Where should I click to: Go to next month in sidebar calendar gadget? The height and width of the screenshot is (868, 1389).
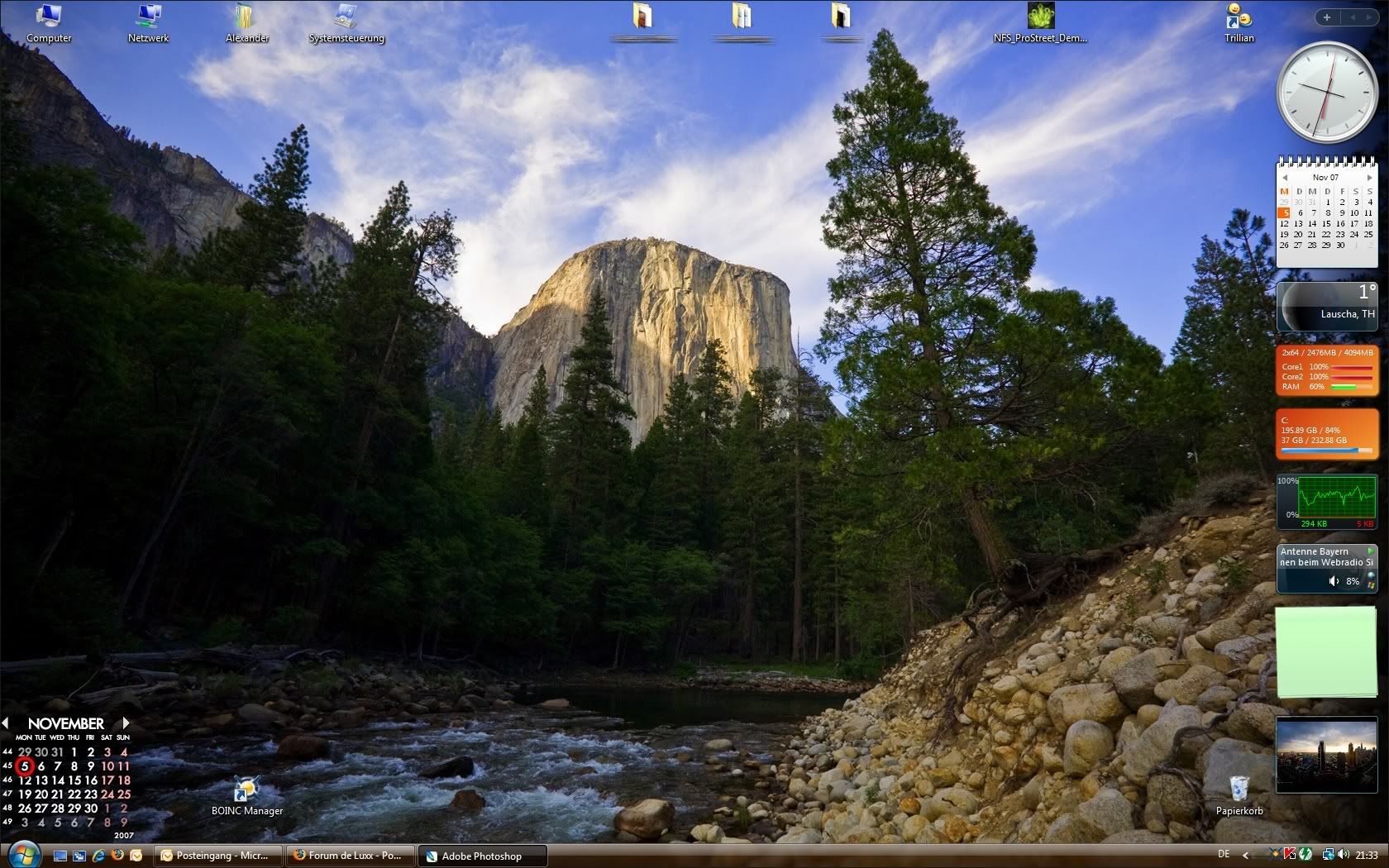coord(1369,178)
